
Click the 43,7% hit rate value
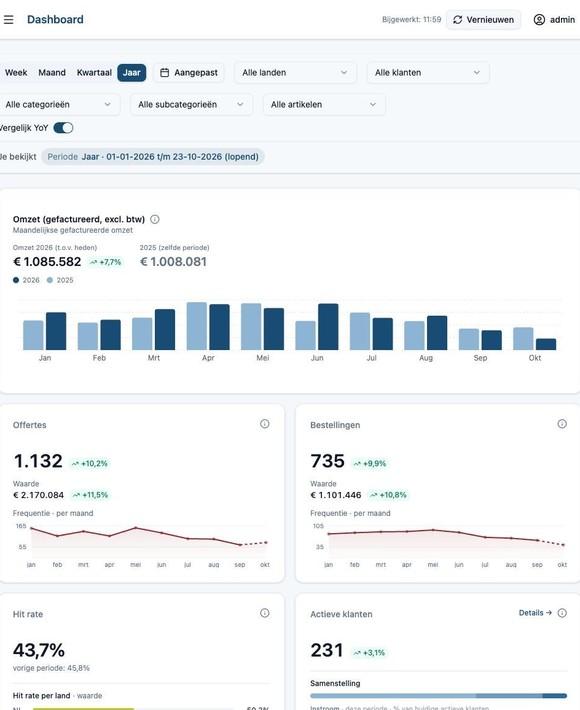click(39, 650)
